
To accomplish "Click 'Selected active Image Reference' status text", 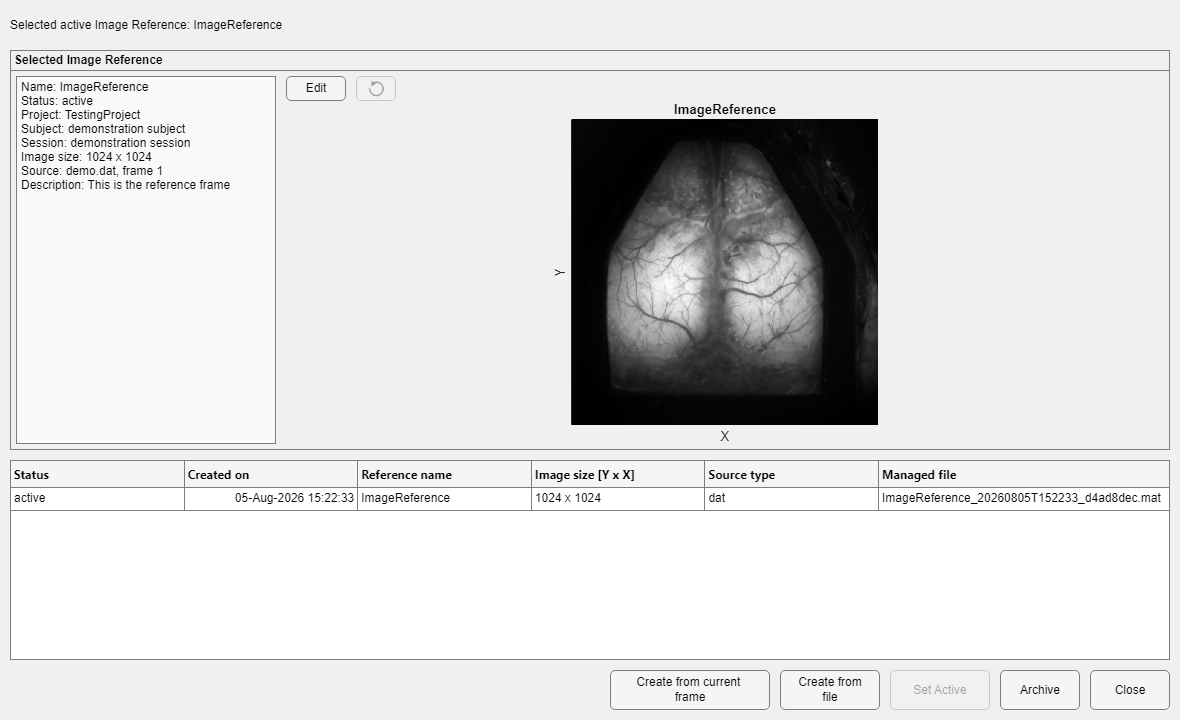I will (146, 25).
